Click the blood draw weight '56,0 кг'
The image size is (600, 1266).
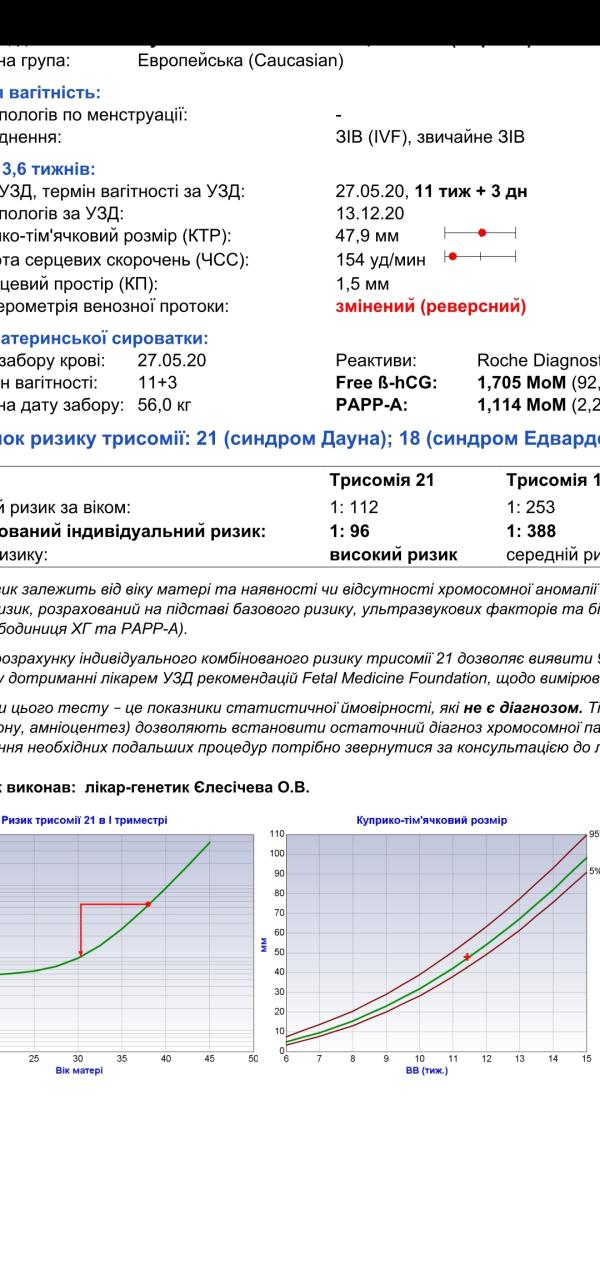[164, 405]
